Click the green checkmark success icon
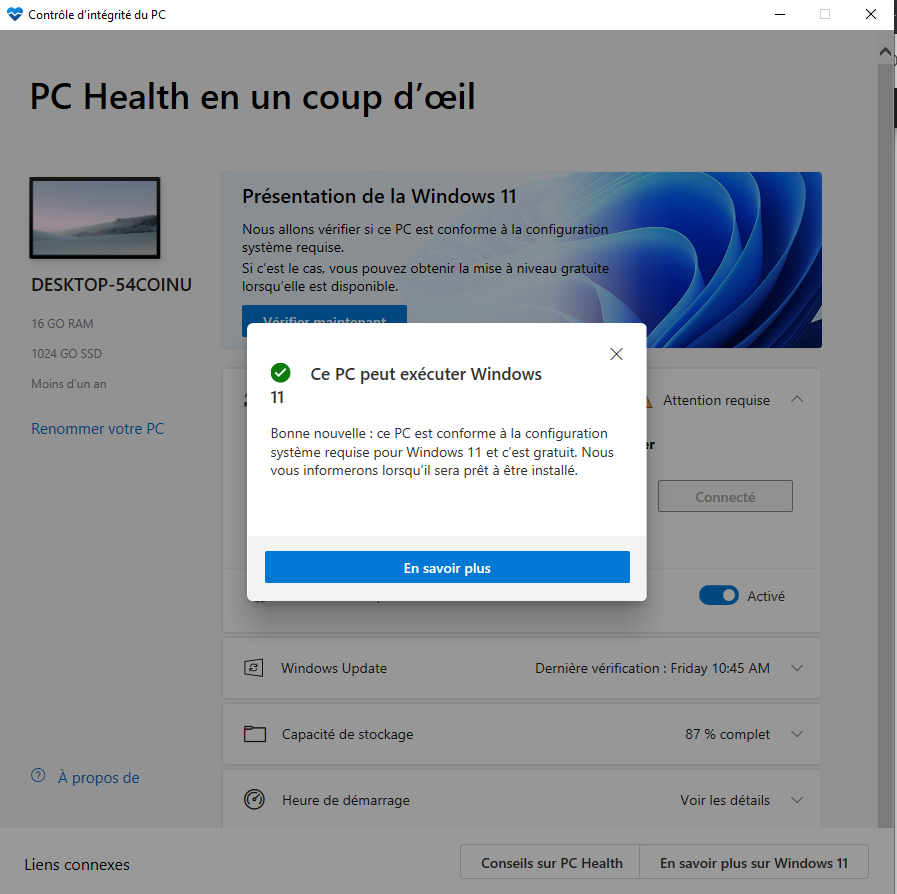897x894 pixels. pos(280,373)
